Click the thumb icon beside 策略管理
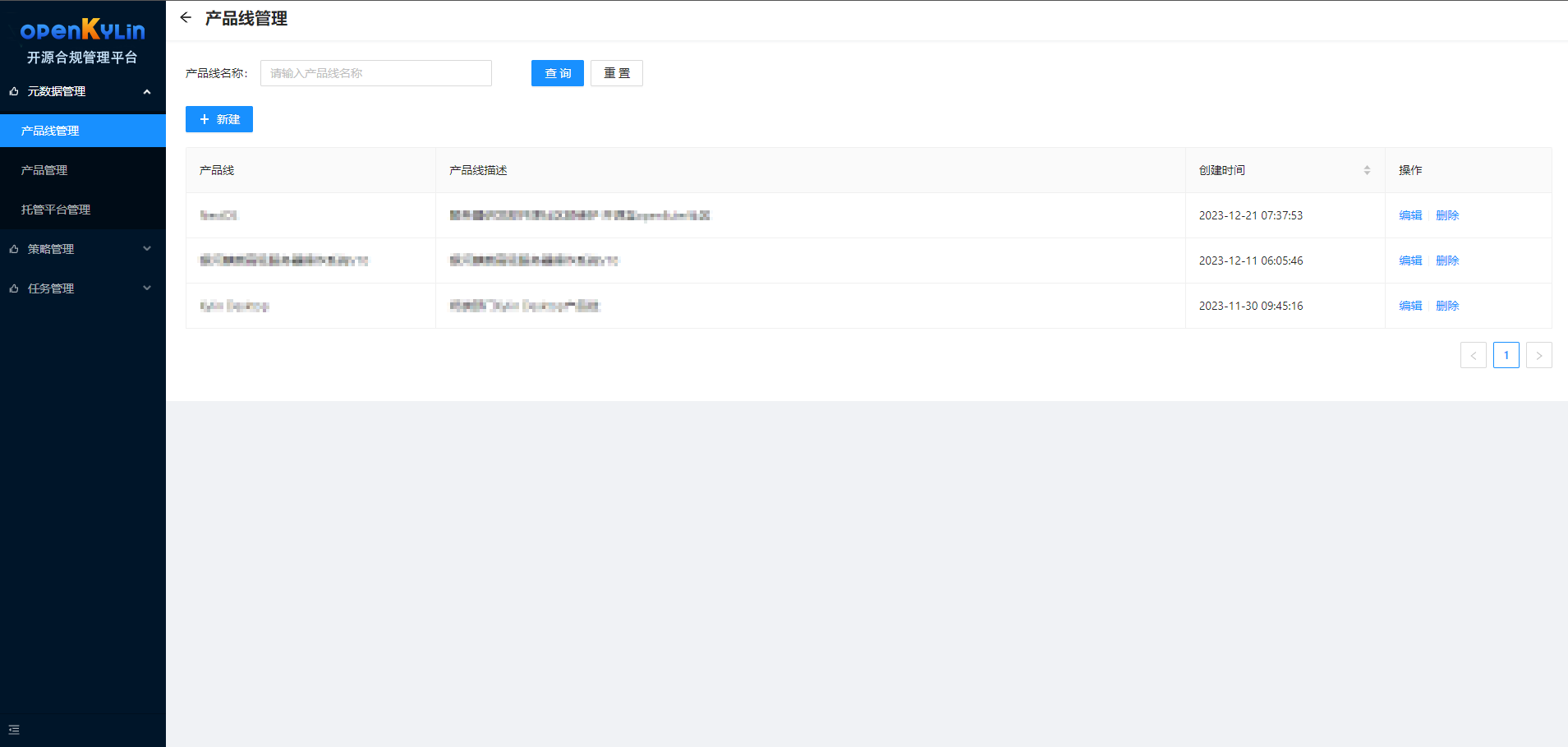This screenshot has width=1568, height=747. [x=14, y=249]
